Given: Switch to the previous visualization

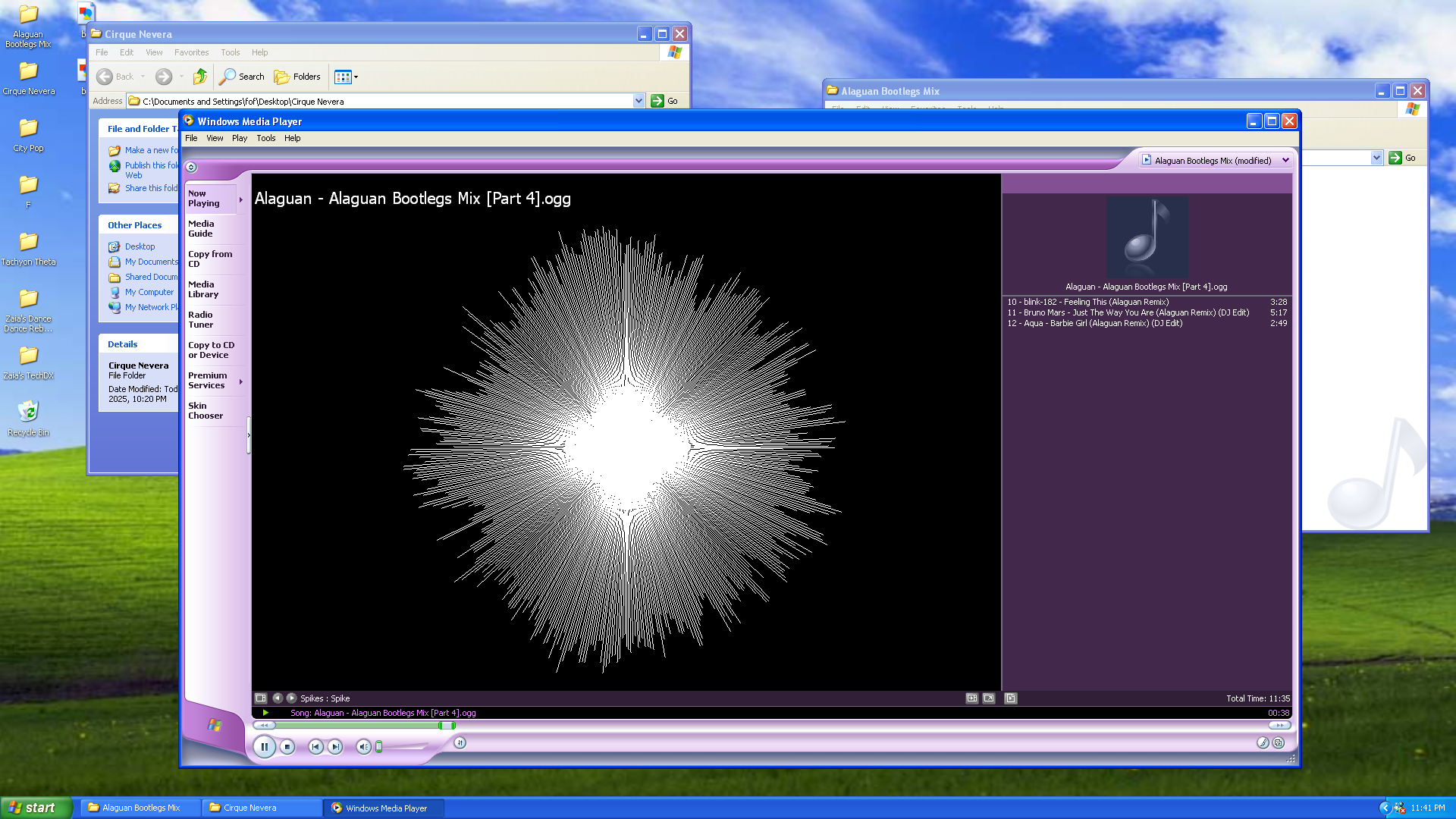Looking at the screenshot, I should (278, 698).
